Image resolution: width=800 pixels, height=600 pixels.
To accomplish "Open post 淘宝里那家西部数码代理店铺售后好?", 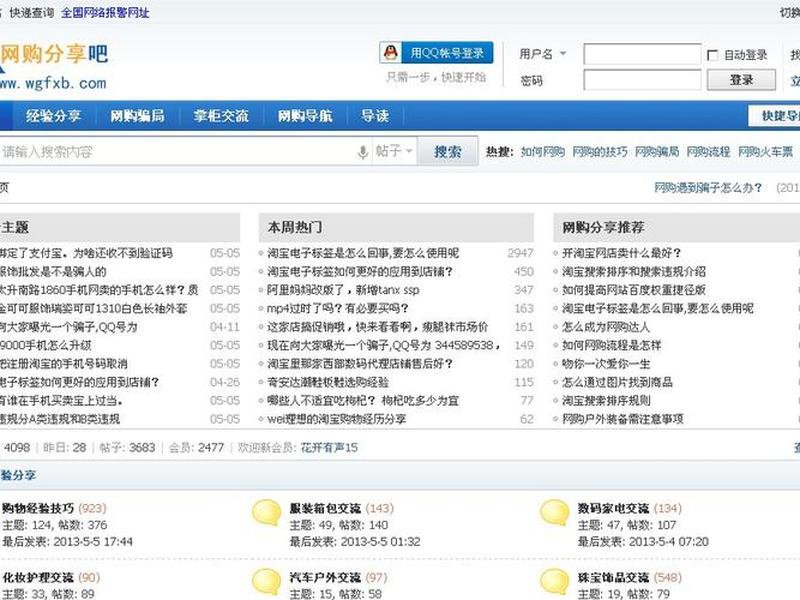I will coord(360,364).
